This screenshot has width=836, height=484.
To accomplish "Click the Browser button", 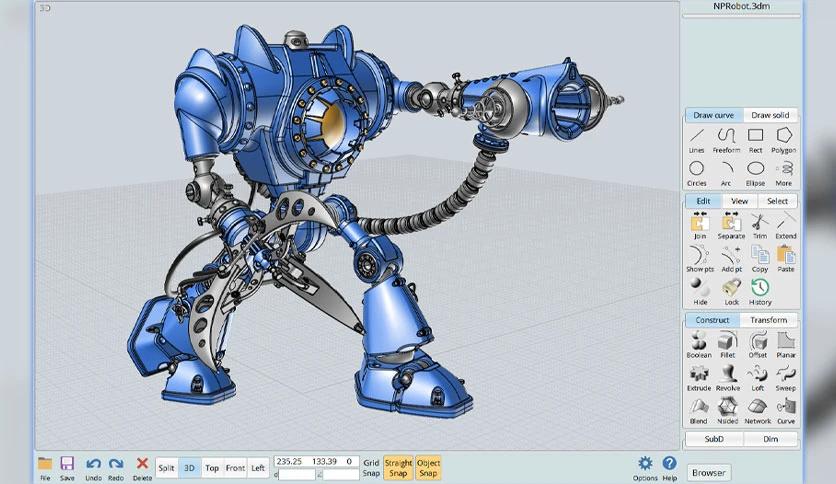I will point(708,472).
